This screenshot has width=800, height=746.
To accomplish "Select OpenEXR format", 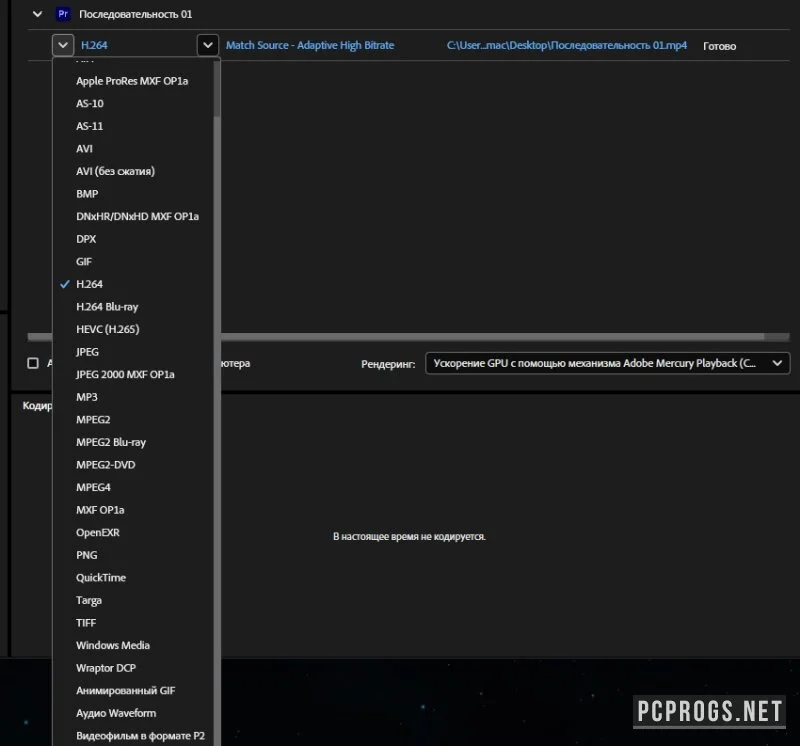I will pyautogui.click(x=97, y=532).
